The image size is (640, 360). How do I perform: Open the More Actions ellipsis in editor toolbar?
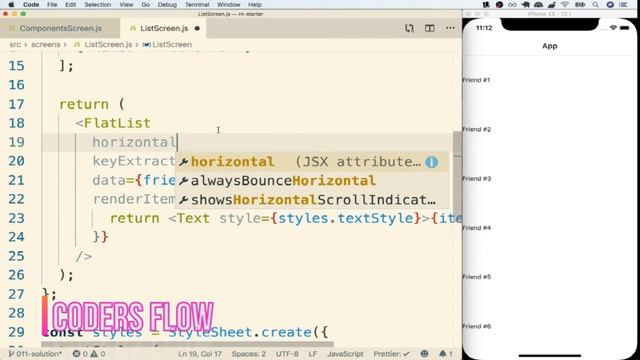tap(450, 28)
